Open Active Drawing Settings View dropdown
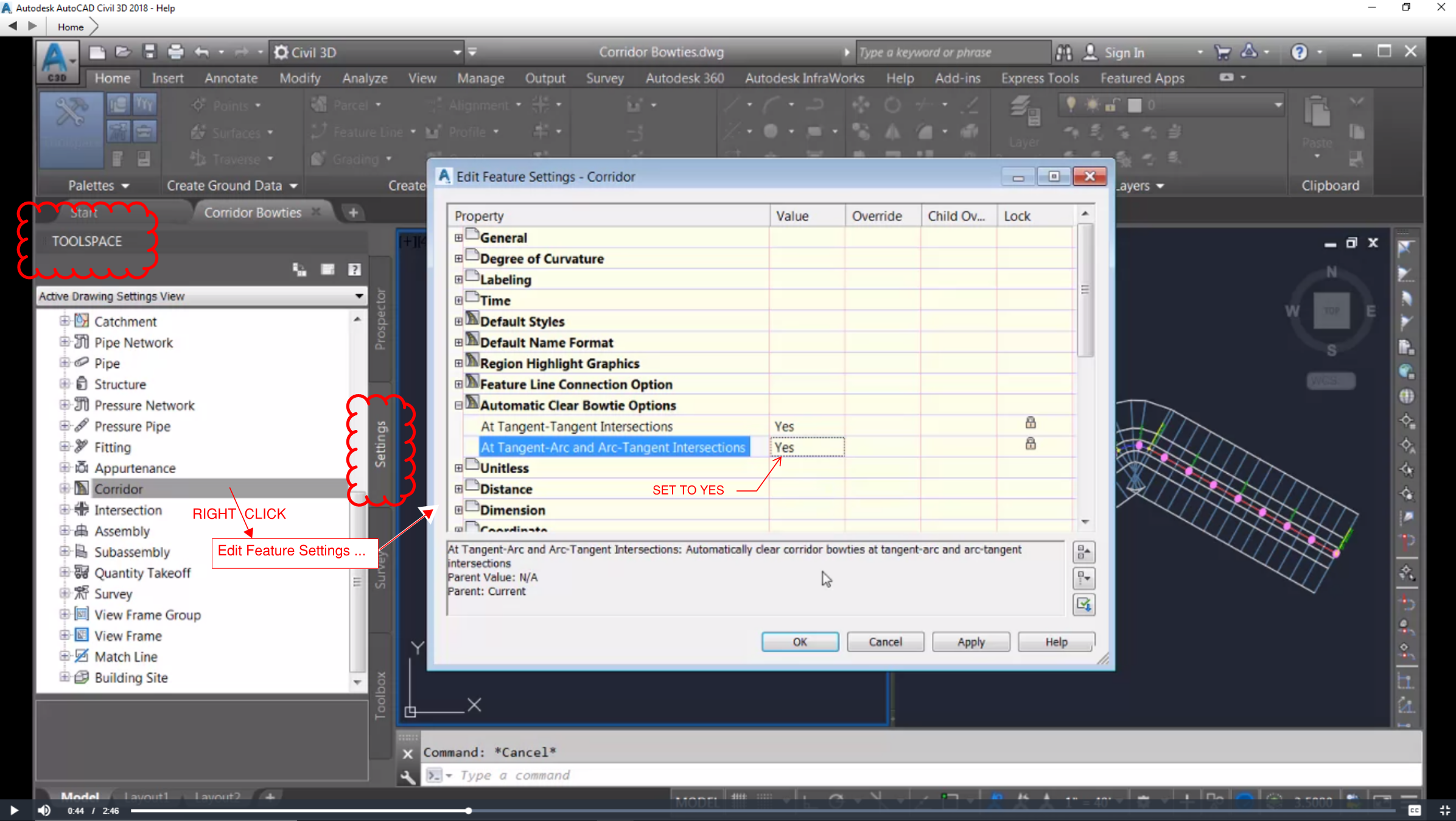The width and height of the screenshot is (1456, 821). [x=359, y=296]
